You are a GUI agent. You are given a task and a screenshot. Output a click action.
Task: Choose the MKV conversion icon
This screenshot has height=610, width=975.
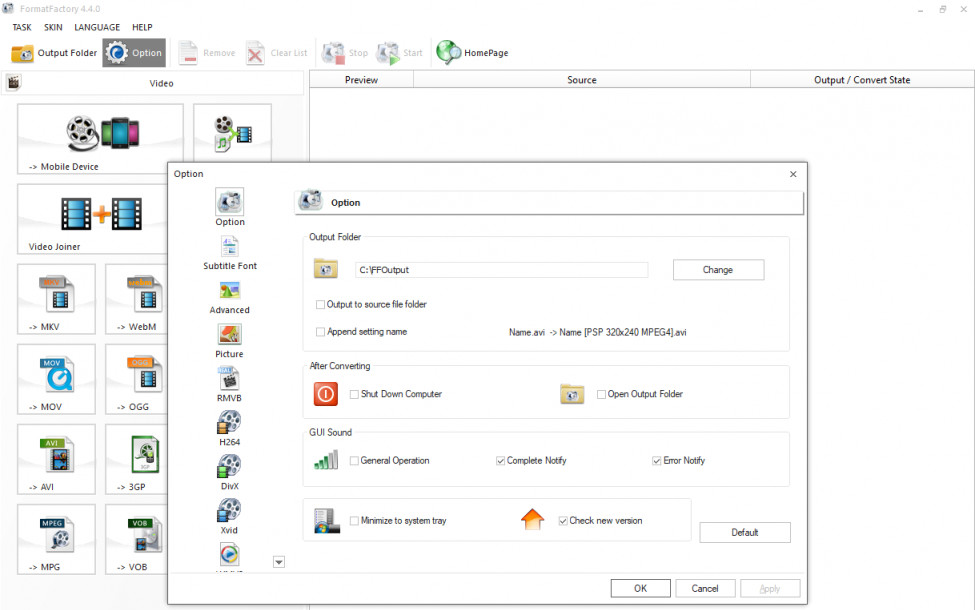pos(57,299)
